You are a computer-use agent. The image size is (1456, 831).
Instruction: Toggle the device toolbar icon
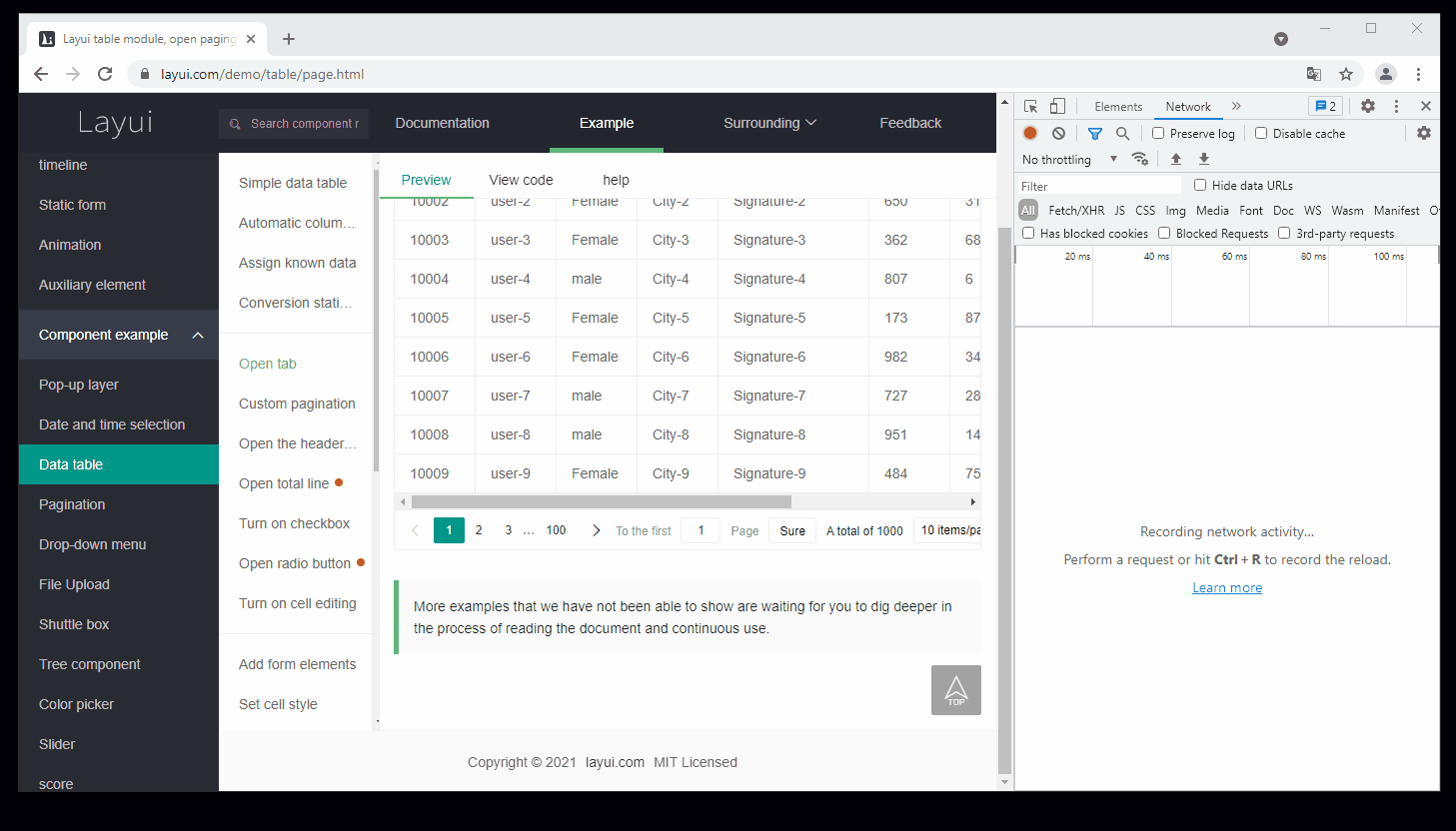coord(1057,106)
